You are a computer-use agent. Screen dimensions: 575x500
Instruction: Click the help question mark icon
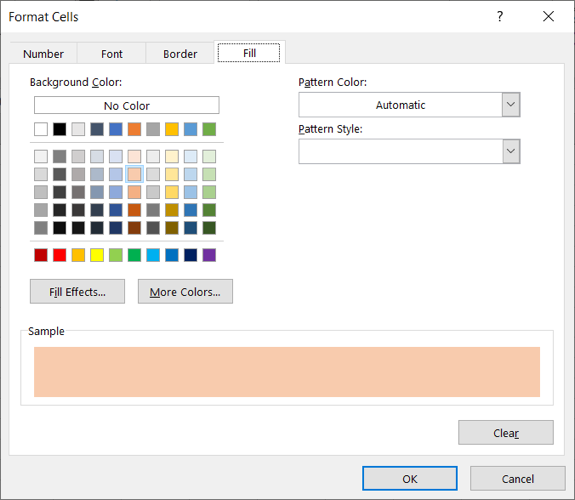(500, 17)
